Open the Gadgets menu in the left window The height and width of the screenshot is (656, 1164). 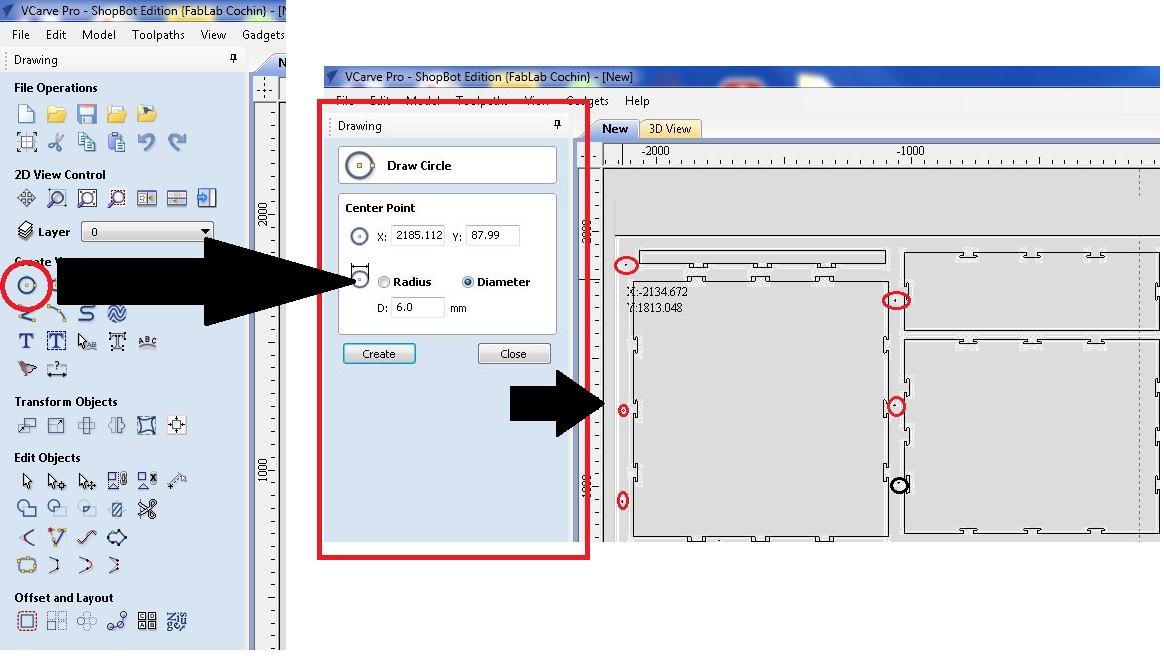click(263, 35)
